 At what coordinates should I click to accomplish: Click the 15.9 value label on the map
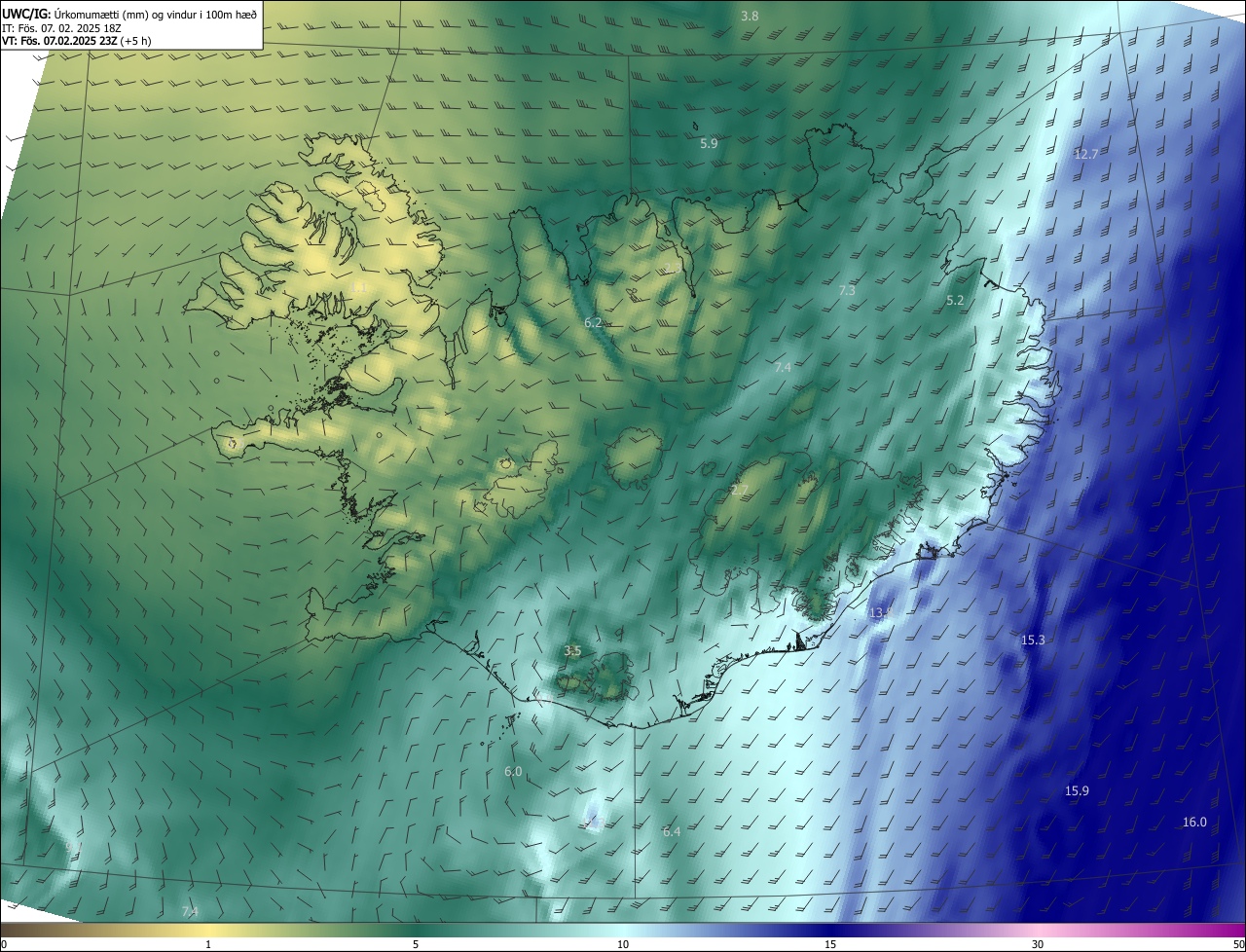[x=1077, y=790]
